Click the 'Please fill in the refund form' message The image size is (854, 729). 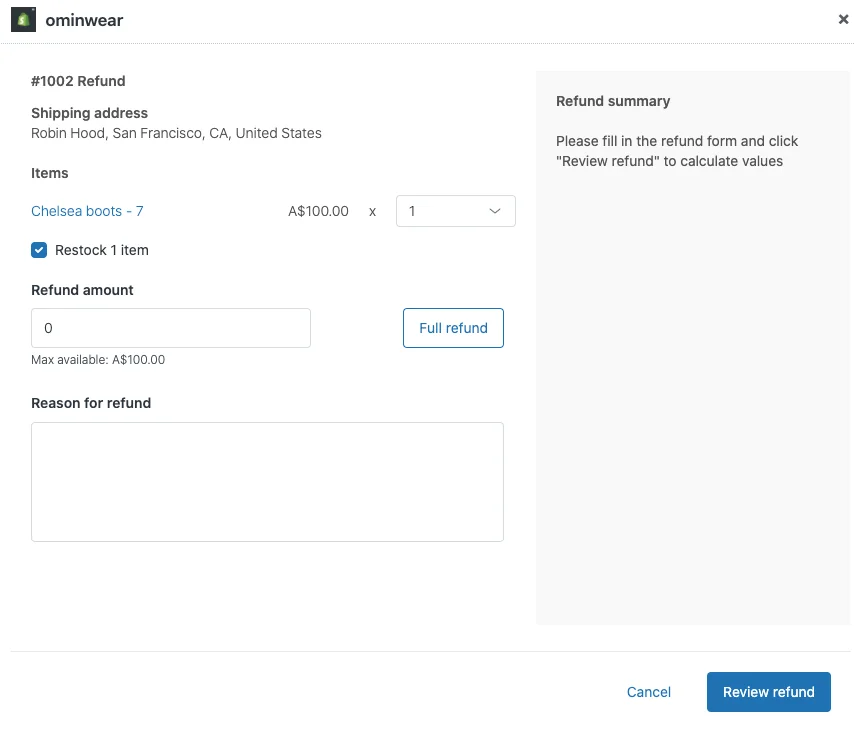pos(676,151)
